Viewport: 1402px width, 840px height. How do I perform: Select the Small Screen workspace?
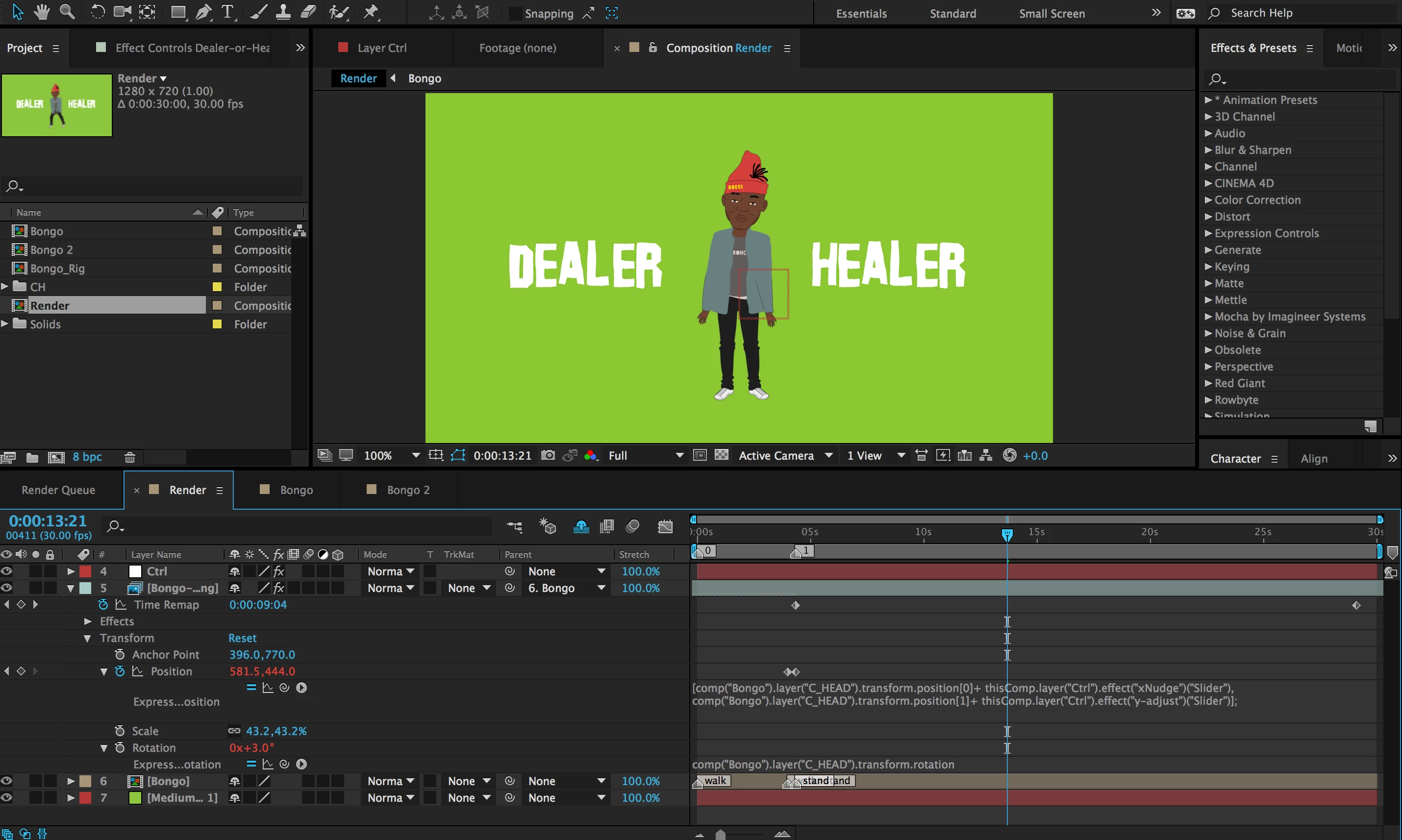(1051, 14)
